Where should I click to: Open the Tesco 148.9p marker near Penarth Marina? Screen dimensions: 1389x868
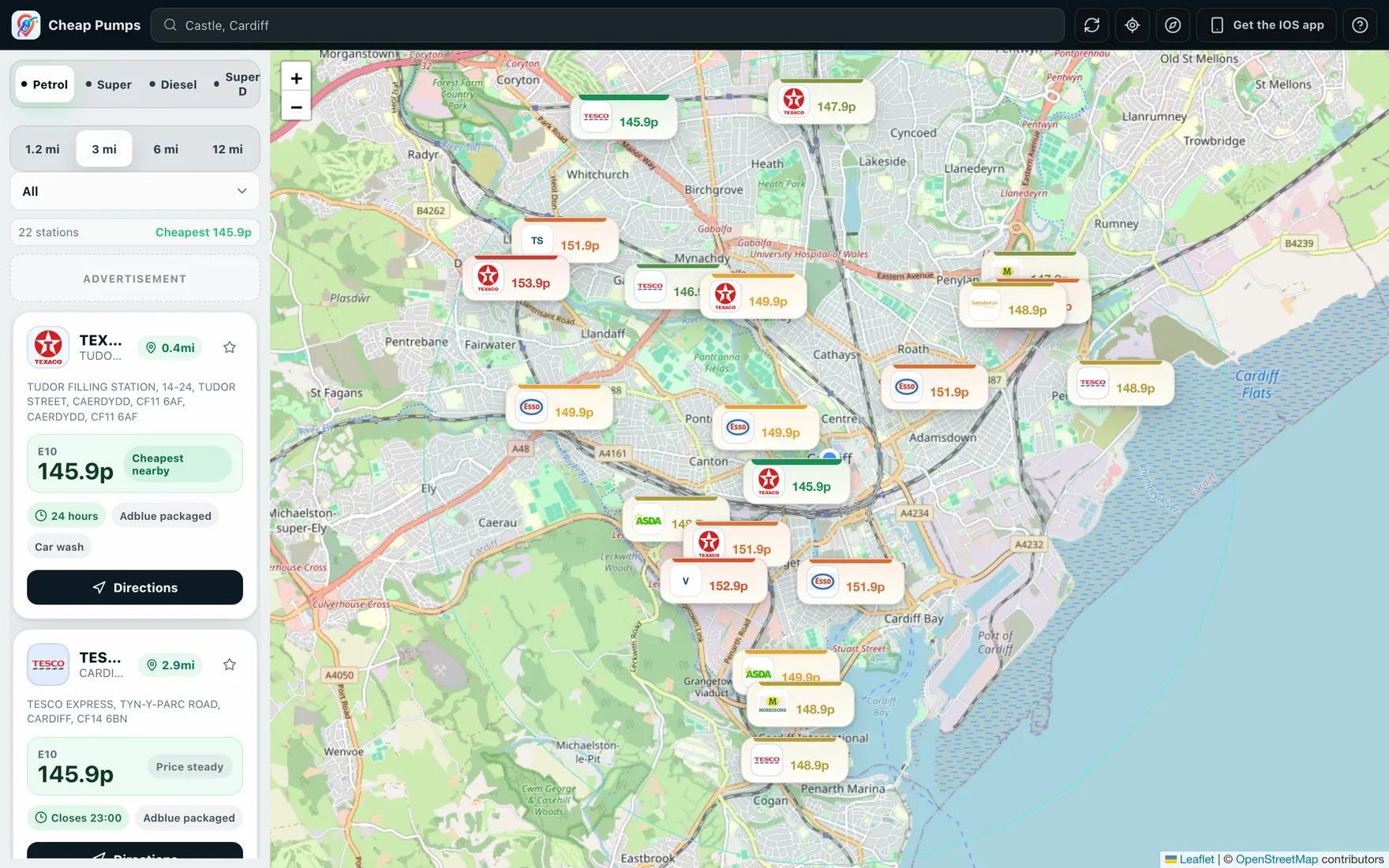tap(795, 762)
